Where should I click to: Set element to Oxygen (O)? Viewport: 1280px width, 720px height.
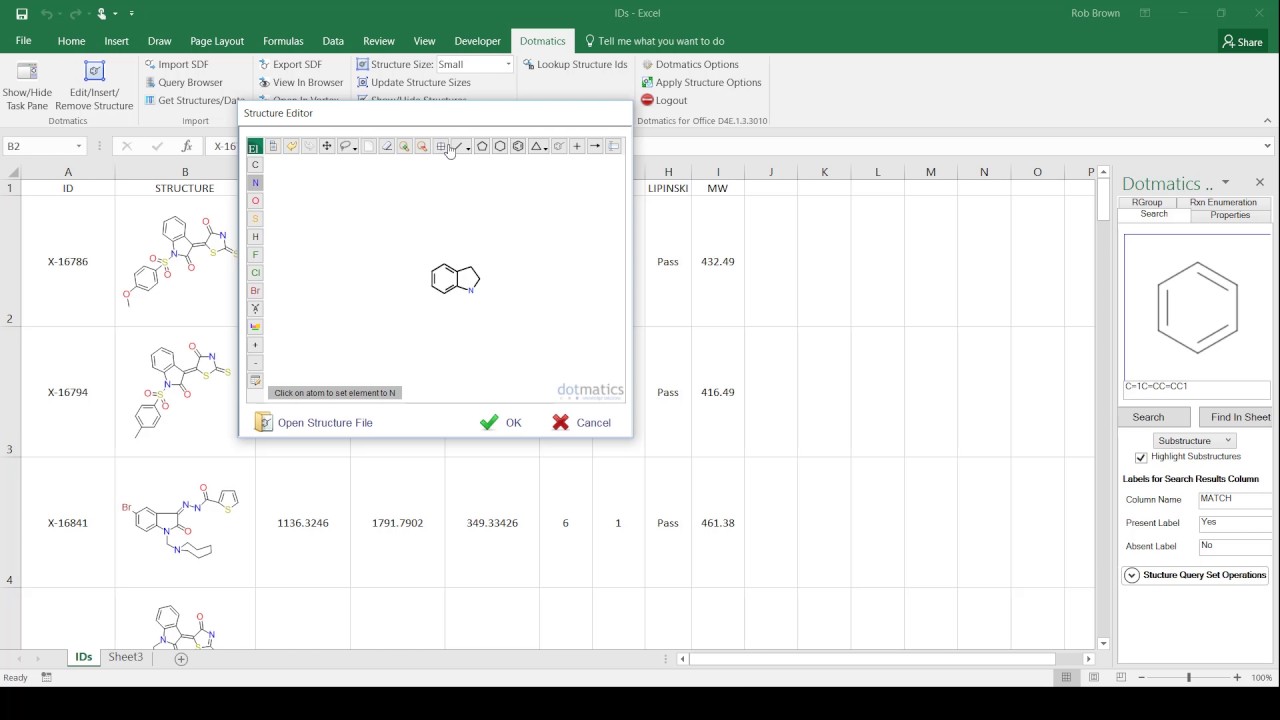[255, 201]
